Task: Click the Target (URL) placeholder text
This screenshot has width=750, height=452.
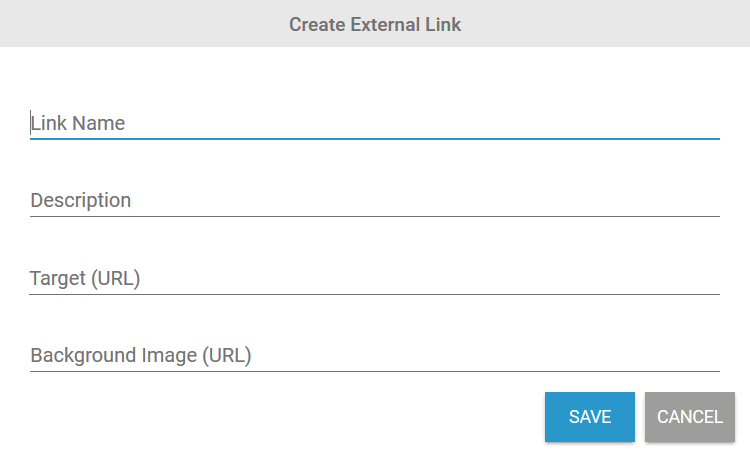Action: (85, 278)
